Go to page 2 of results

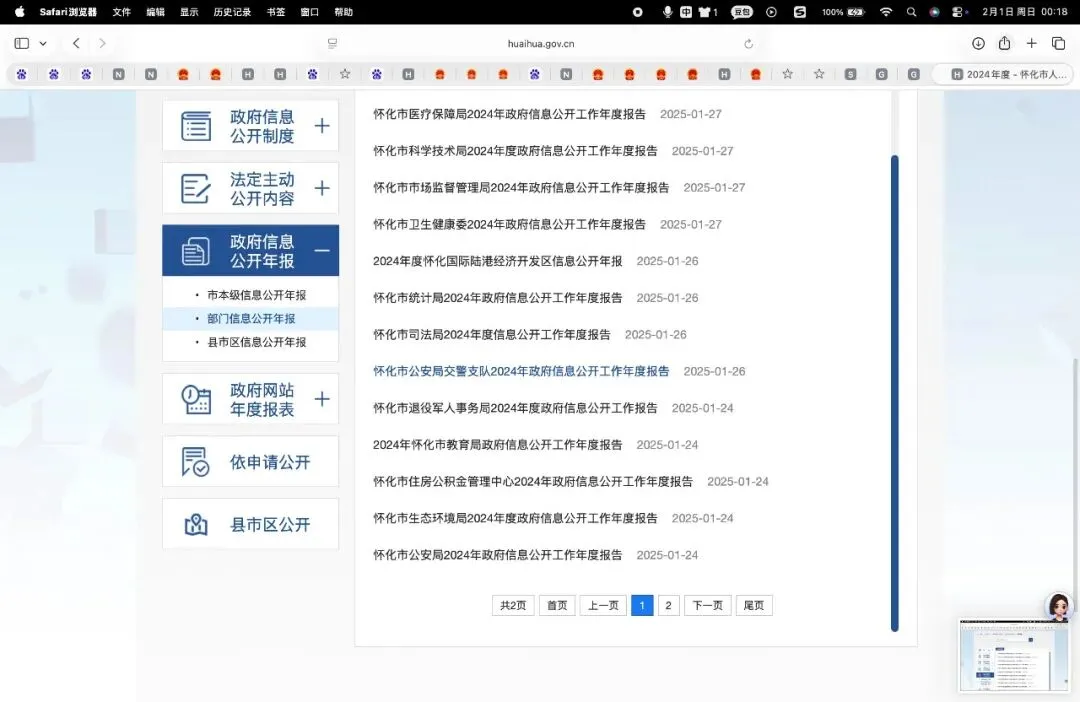668,606
